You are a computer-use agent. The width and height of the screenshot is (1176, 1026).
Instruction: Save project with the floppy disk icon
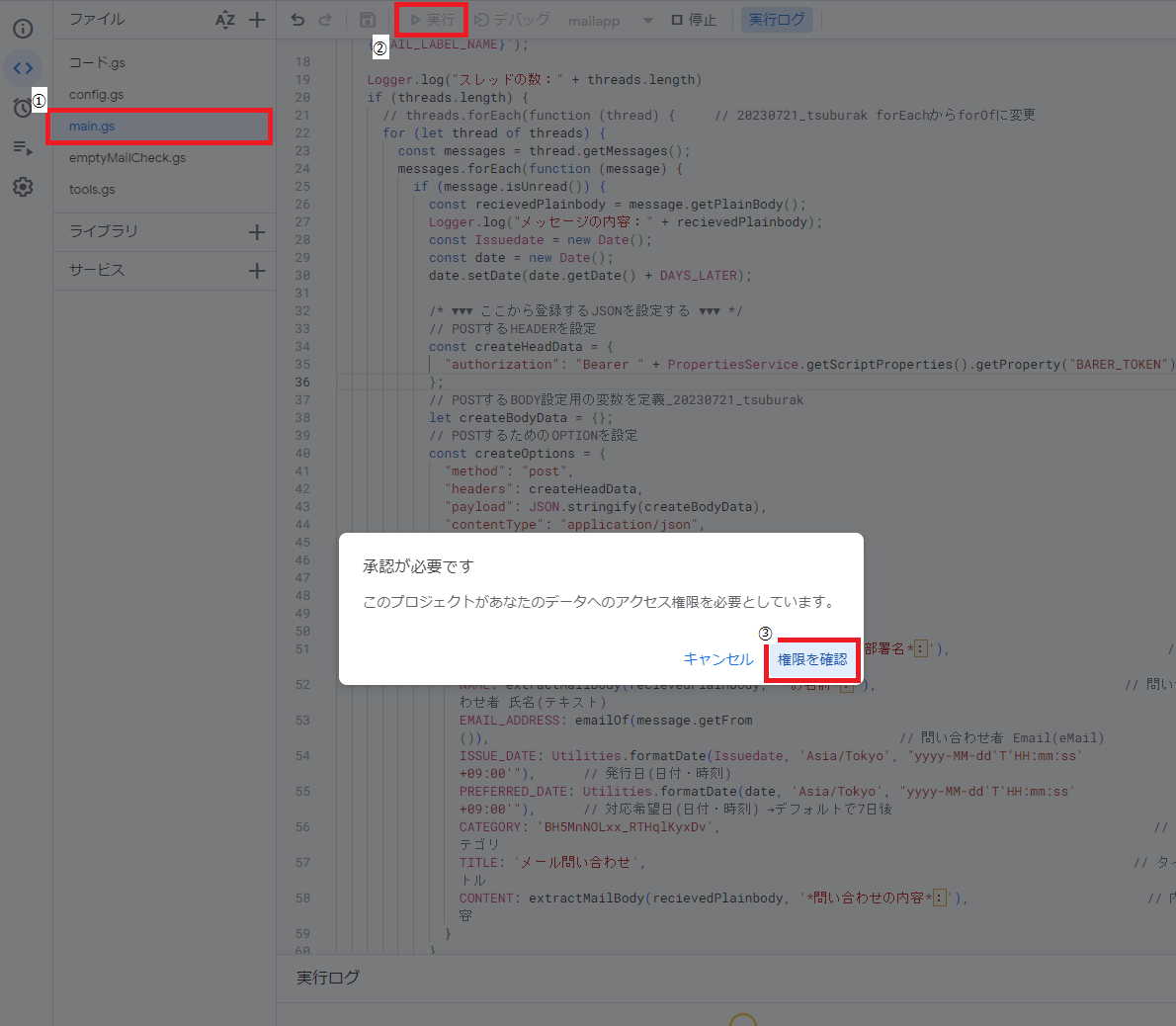pyautogui.click(x=368, y=20)
